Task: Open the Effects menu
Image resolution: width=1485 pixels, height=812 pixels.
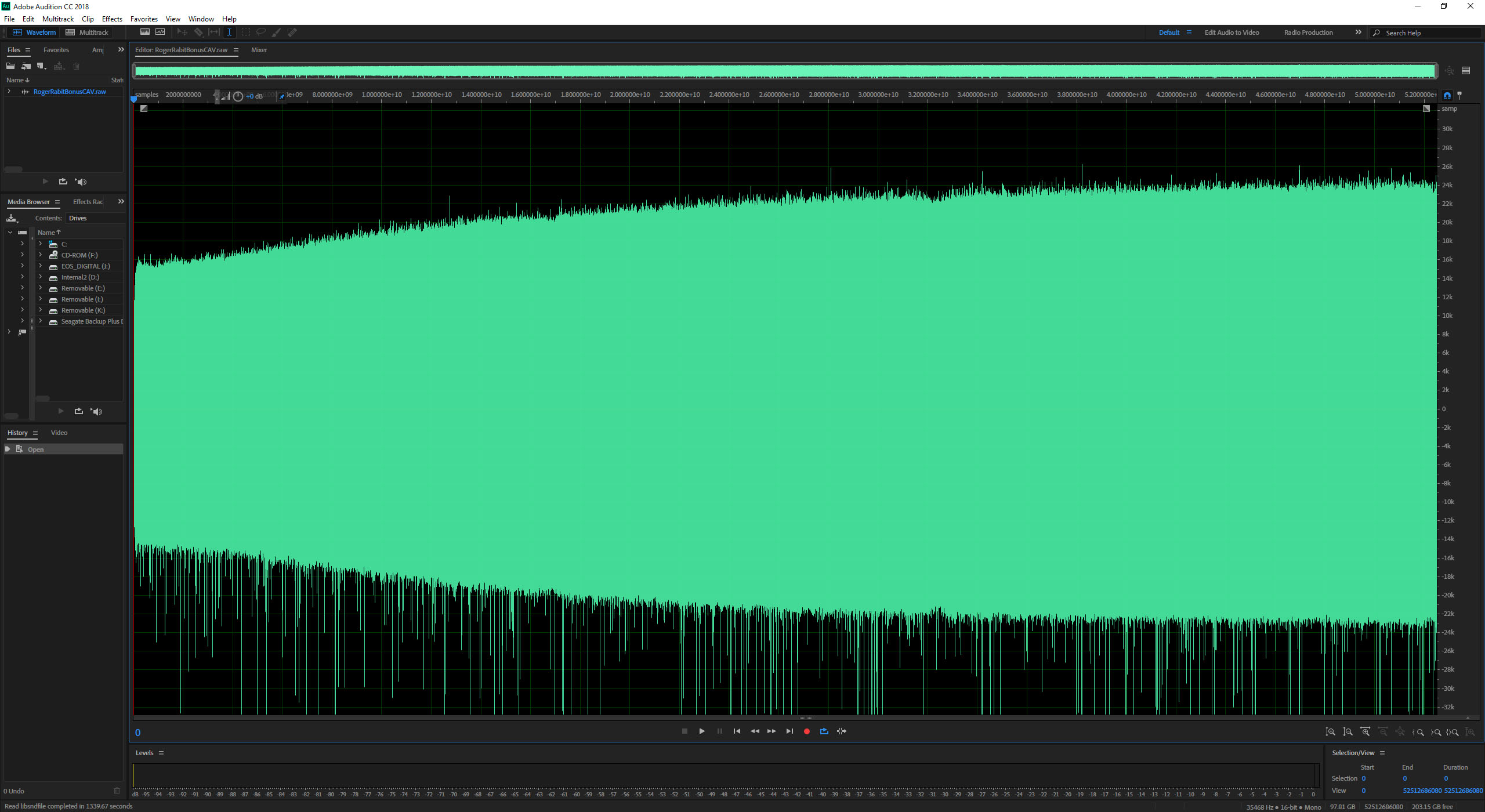Action: click(x=112, y=19)
